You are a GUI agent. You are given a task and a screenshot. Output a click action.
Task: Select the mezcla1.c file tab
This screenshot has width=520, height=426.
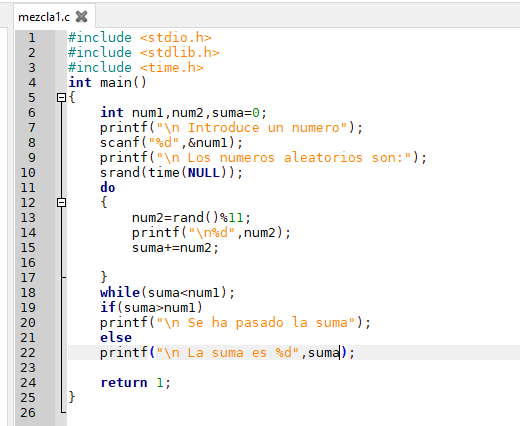[x=54, y=16]
